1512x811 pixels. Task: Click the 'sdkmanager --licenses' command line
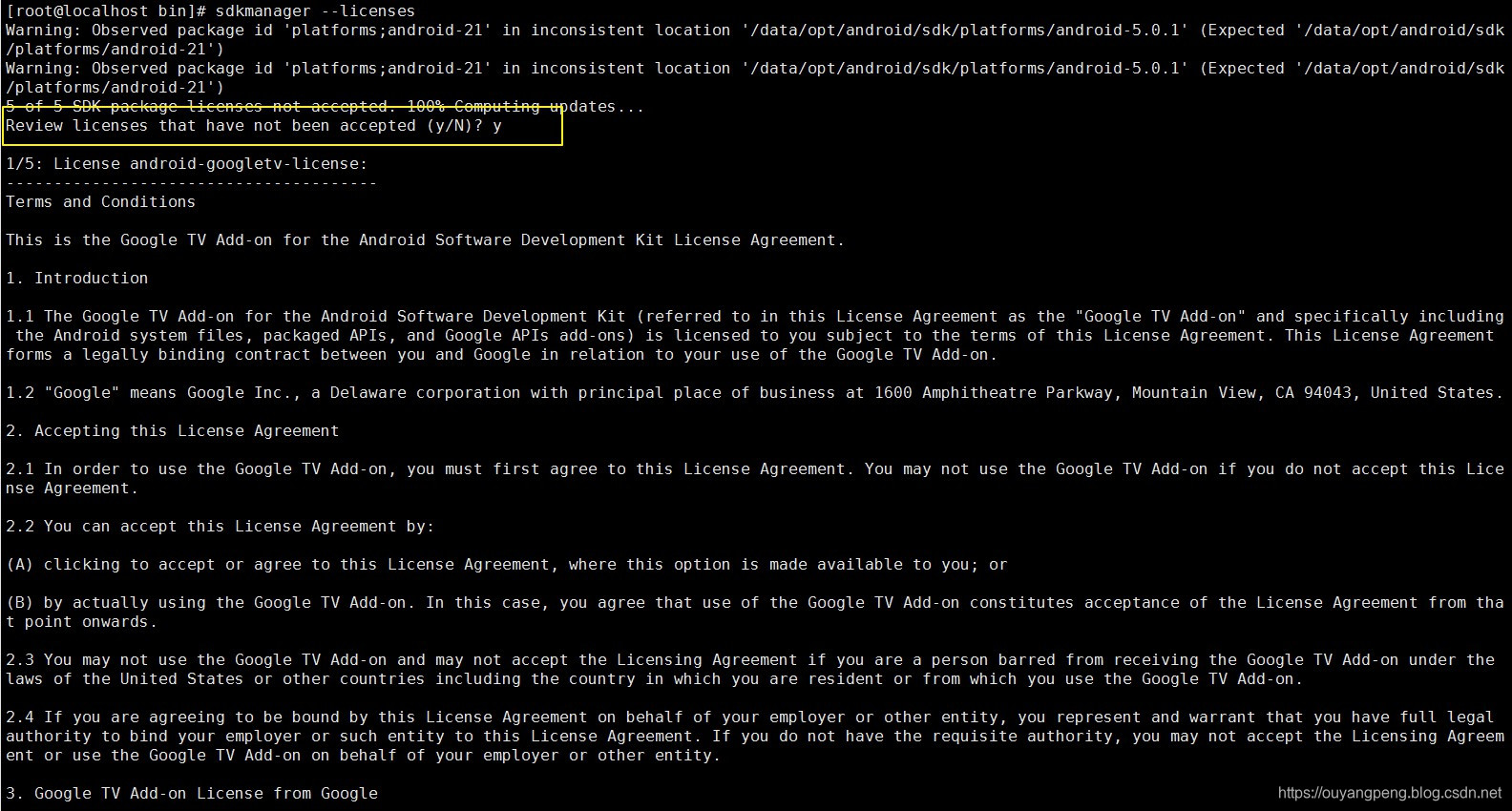coord(210,11)
